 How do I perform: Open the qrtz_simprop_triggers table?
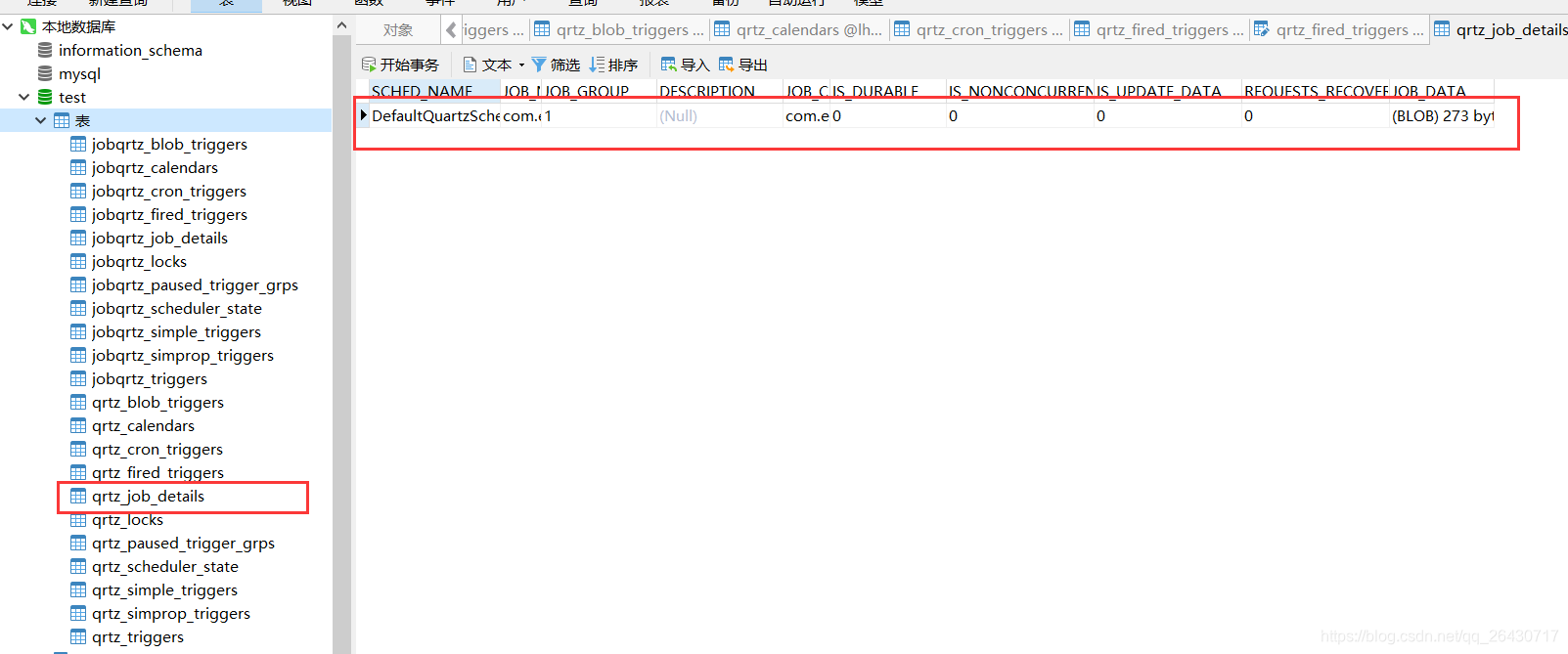171,613
